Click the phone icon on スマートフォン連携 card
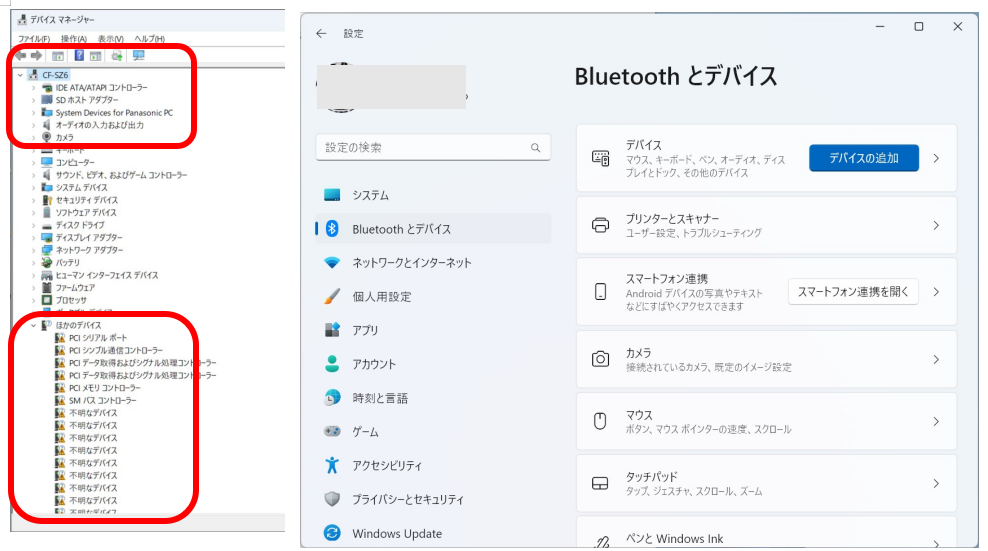Viewport: 988px width, 551px height. point(600,291)
